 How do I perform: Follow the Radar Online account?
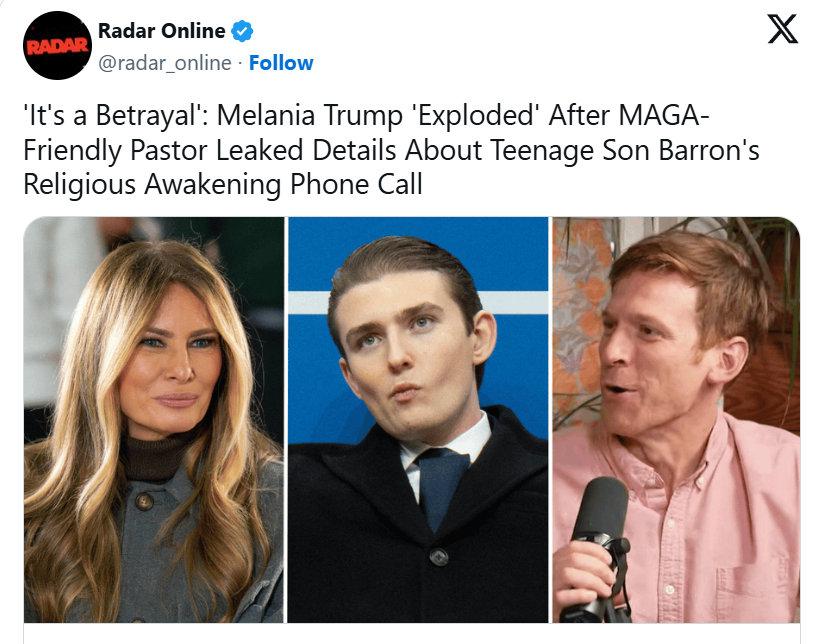281,63
